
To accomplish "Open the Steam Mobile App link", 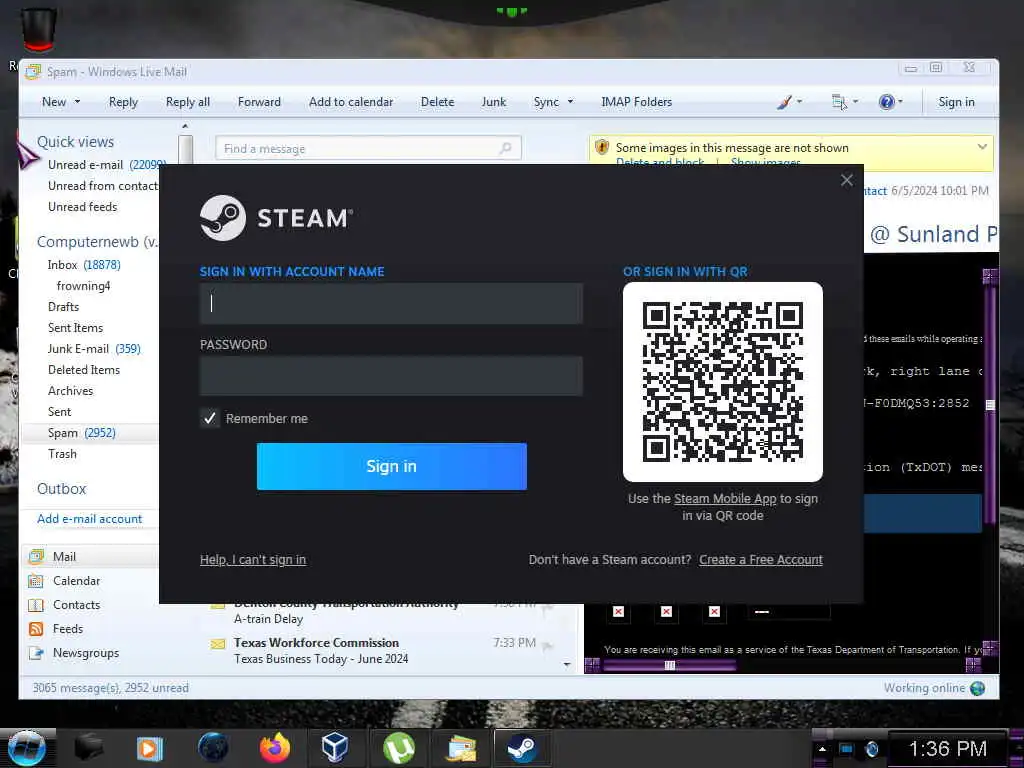I will 725,499.
